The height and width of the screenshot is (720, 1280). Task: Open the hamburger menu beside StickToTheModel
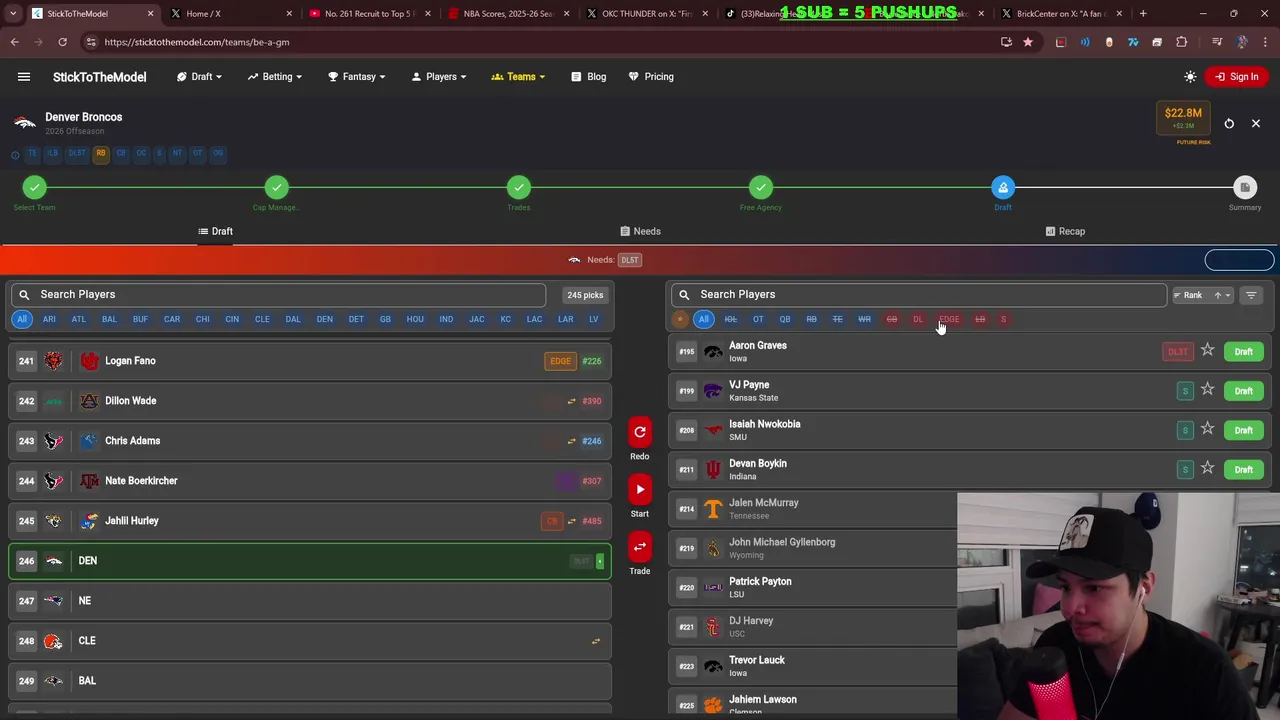click(x=24, y=77)
